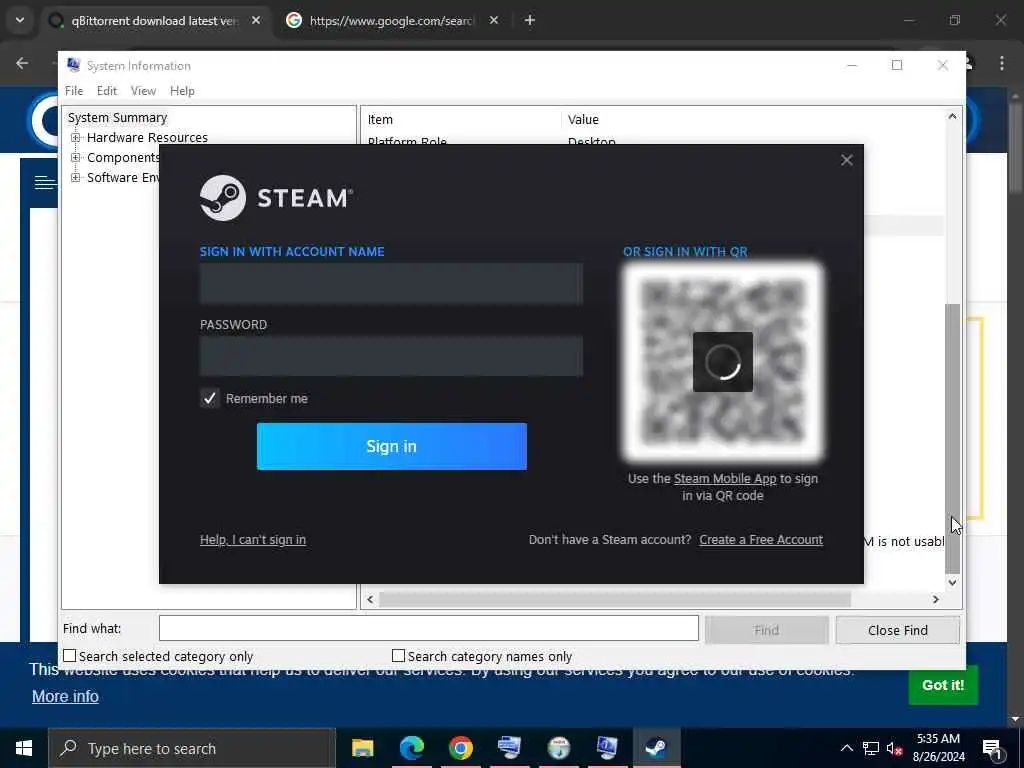Click the Find what text field
This screenshot has width=1024, height=768.
click(x=428, y=628)
